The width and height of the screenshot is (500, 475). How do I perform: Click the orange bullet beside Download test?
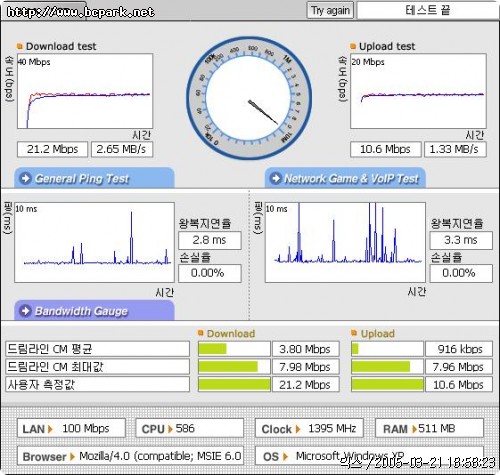pyautogui.click(x=20, y=46)
